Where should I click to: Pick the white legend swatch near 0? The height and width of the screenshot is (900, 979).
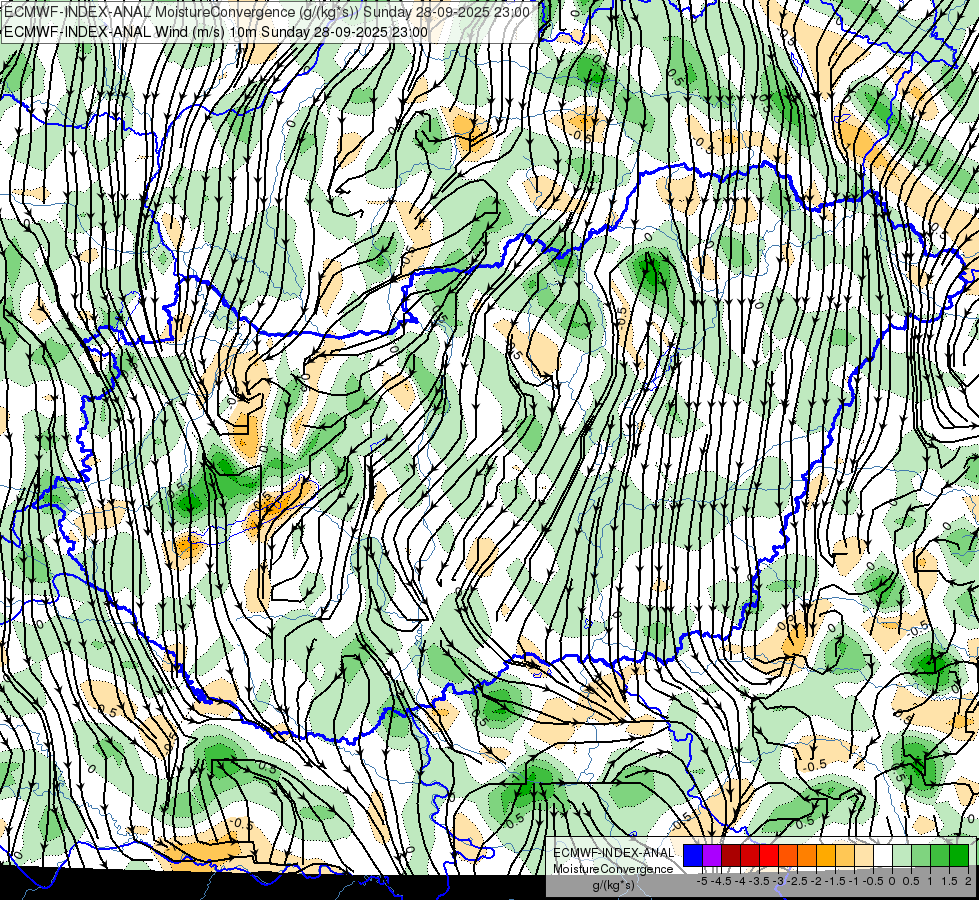click(x=883, y=856)
